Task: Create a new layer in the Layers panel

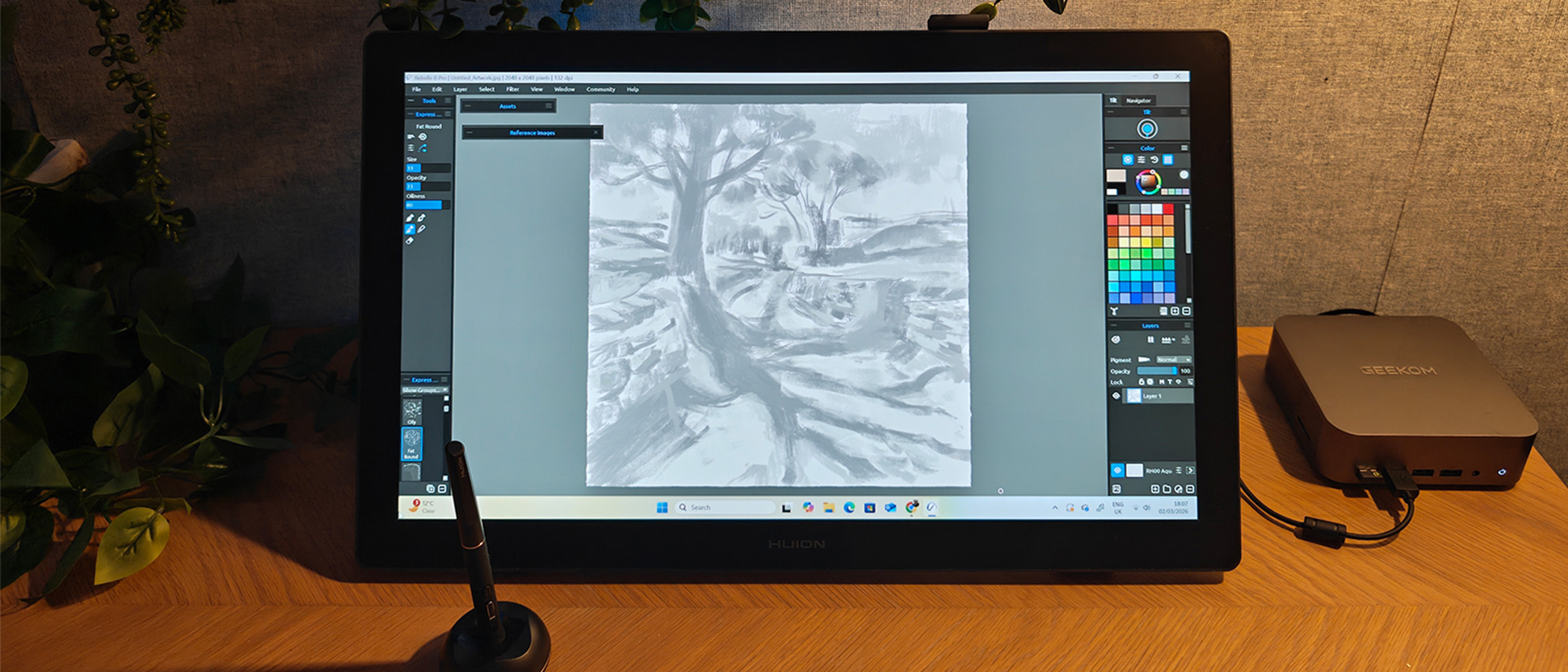Action: pyautogui.click(x=1155, y=488)
